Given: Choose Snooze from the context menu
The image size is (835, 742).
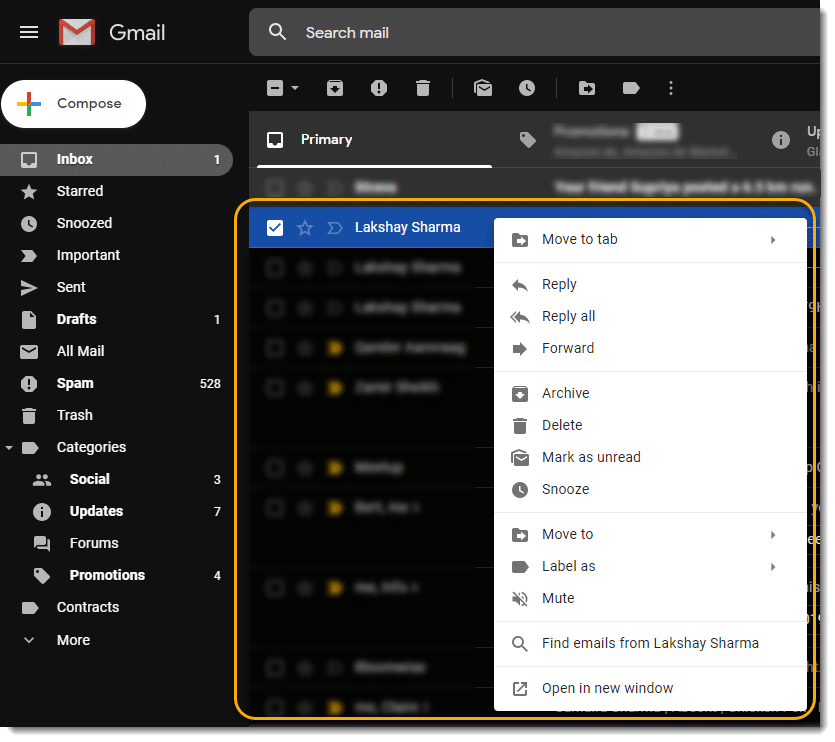Looking at the screenshot, I should tap(650, 490).
